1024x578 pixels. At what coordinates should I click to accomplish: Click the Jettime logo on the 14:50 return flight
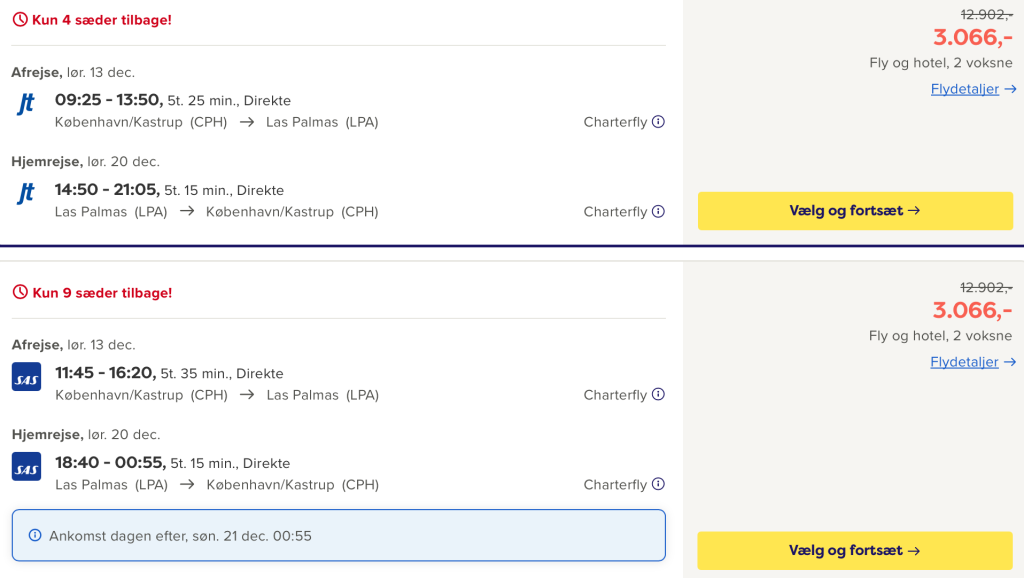click(26, 194)
